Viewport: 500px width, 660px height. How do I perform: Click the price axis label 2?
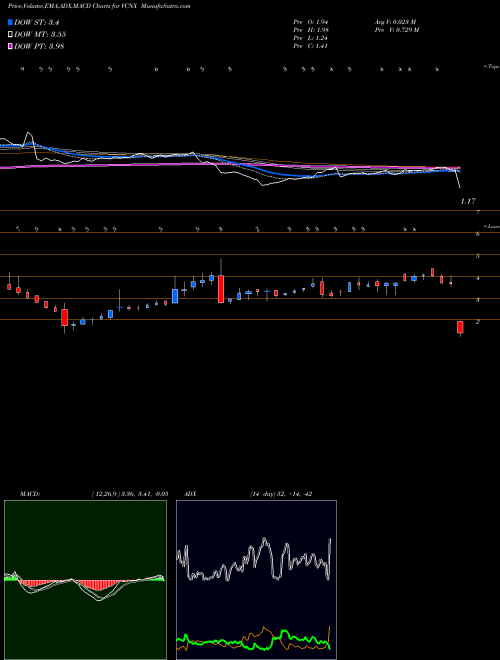tap(478, 322)
